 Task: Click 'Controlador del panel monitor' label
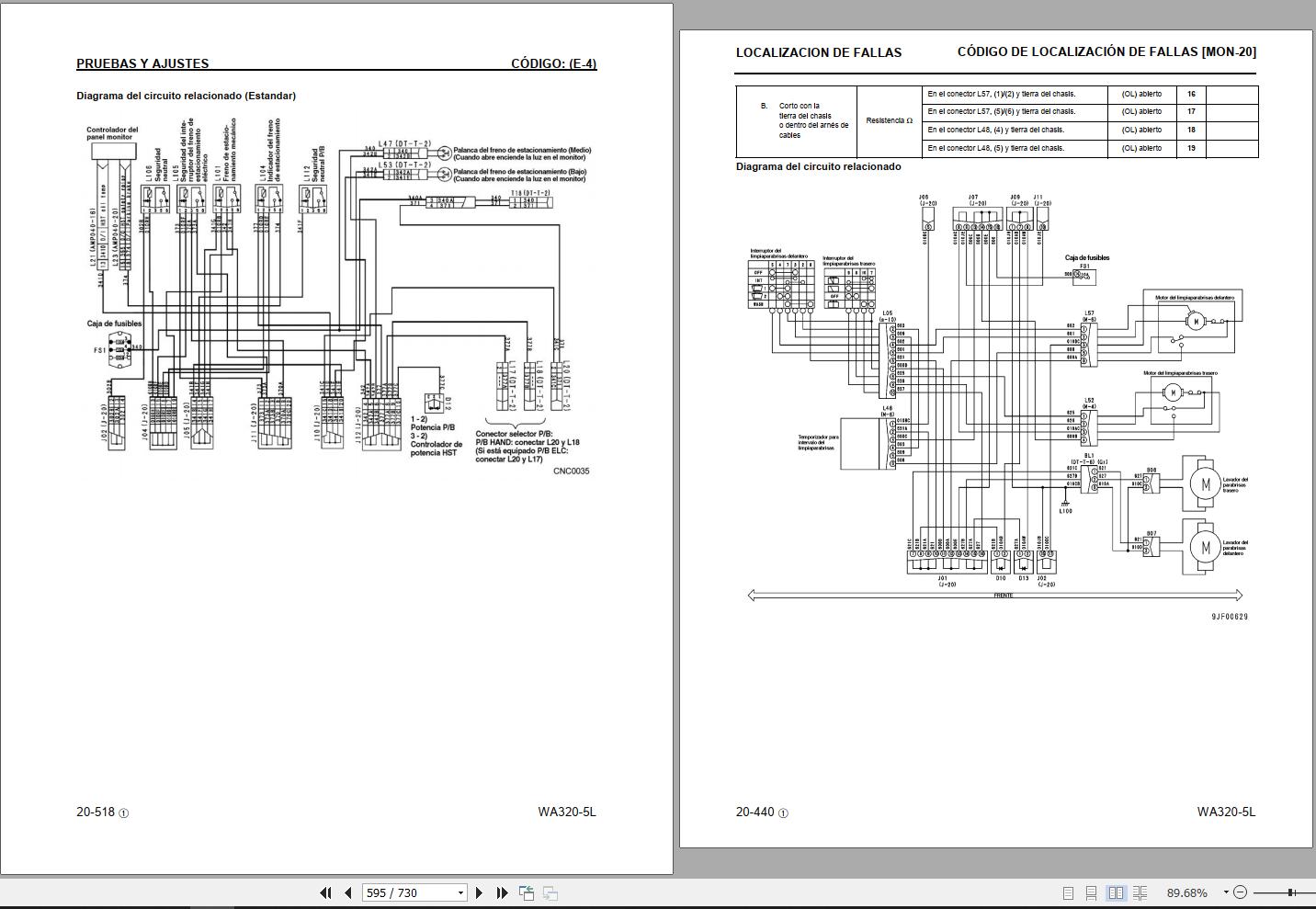(x=112, y=134)
